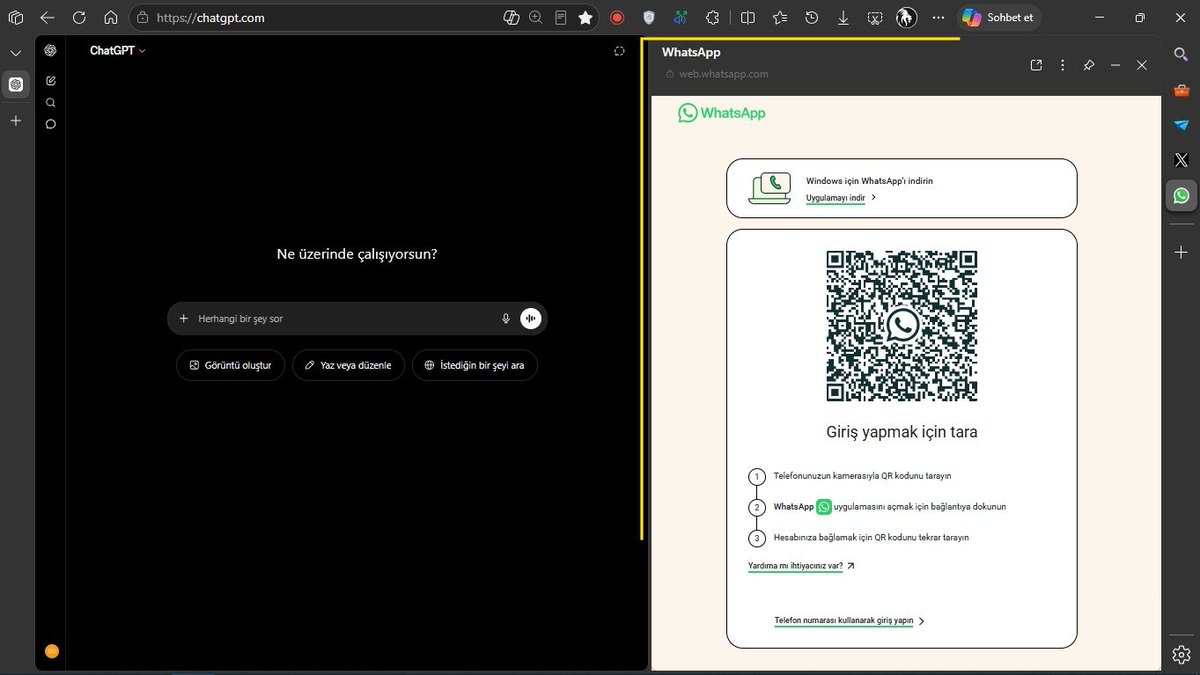Screen dimensions: 1200x675
Task: Click the Sohbet et Copilot button
Action: pyautogui.click(x=1000, y=17)
